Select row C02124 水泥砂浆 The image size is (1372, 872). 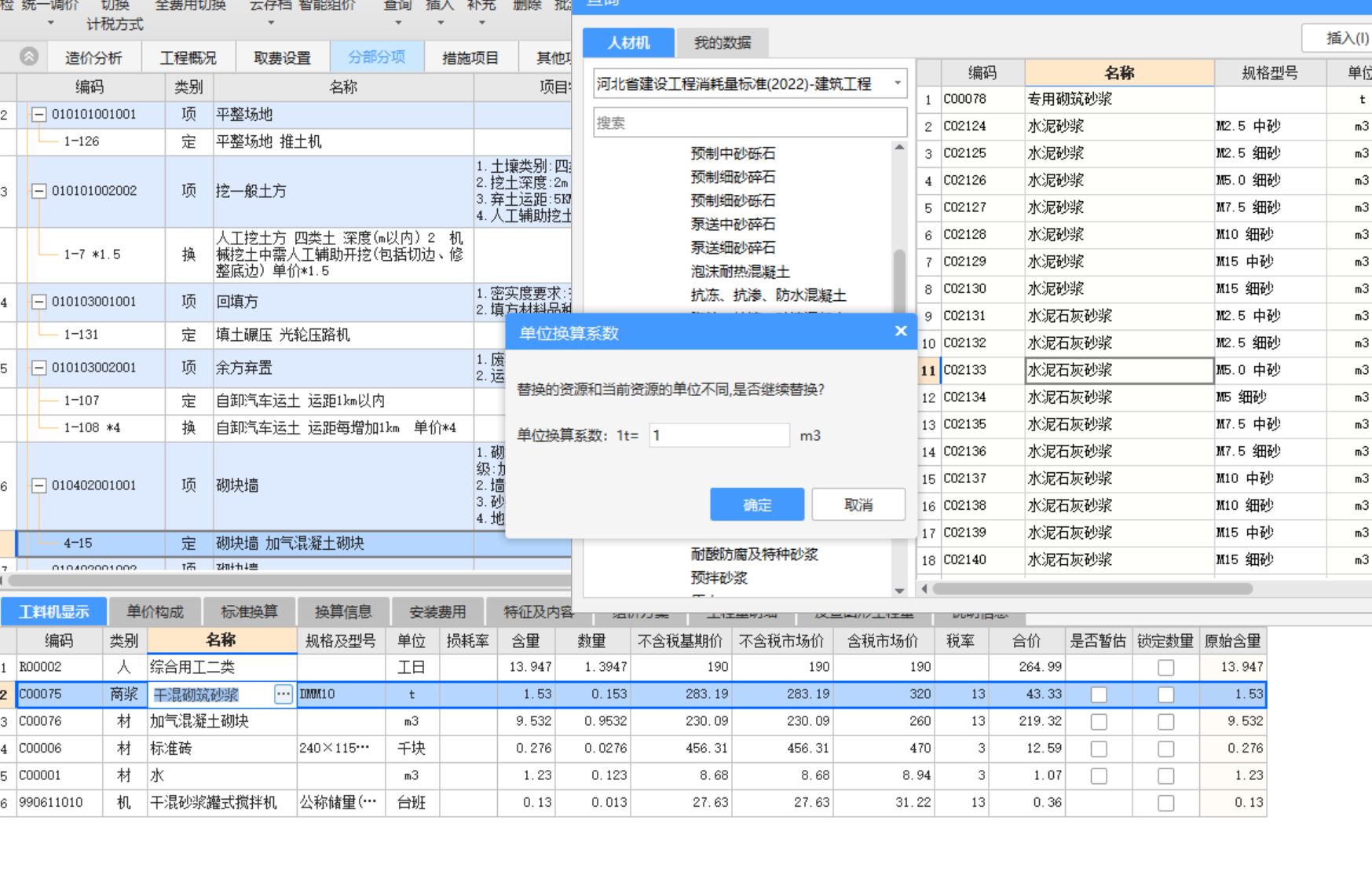1144,126
